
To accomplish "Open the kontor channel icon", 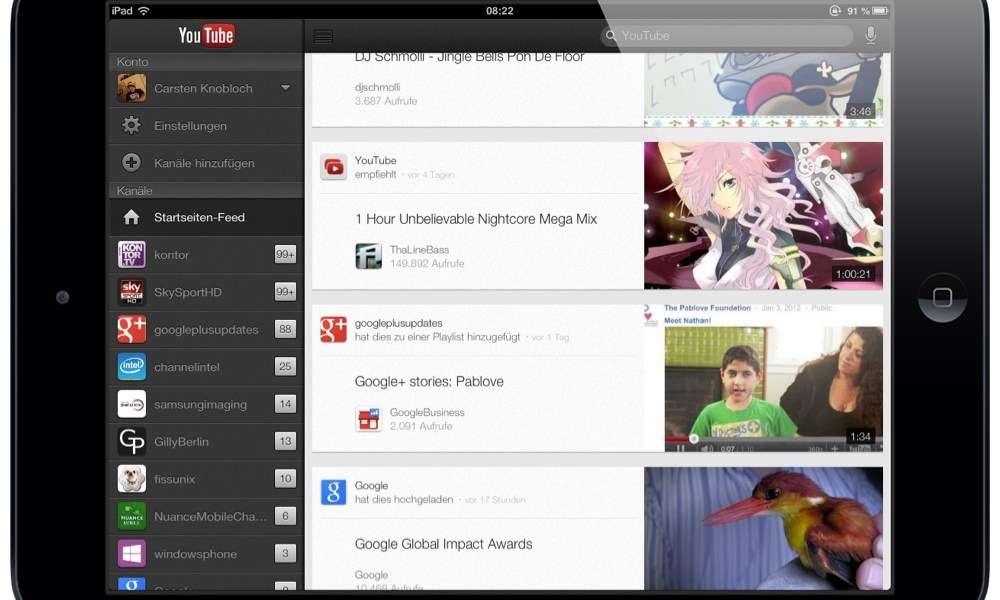I will click(132, 254).
